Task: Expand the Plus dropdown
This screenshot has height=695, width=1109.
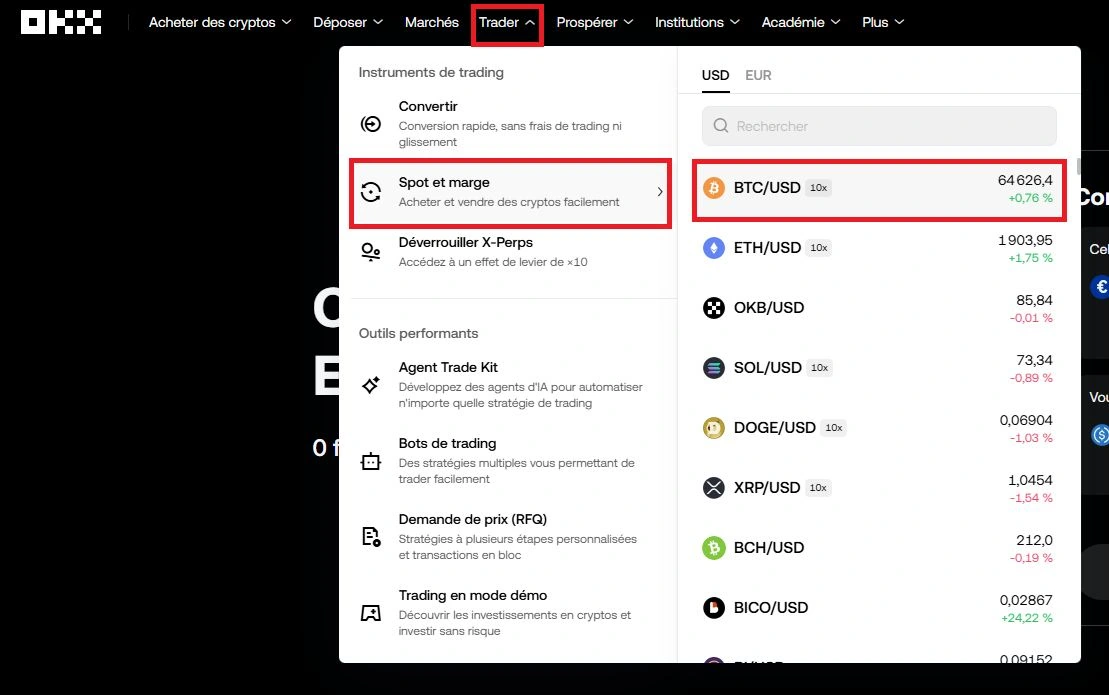Action: (x=883, y=22)
